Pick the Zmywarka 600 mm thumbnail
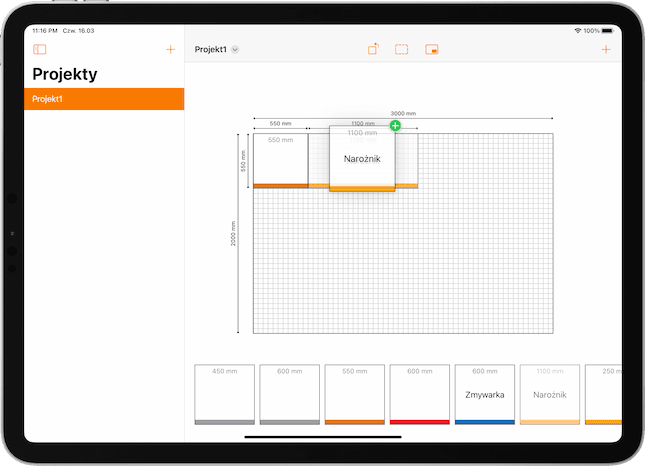This screenshot has height=466, width=645. tap(485, 394)
